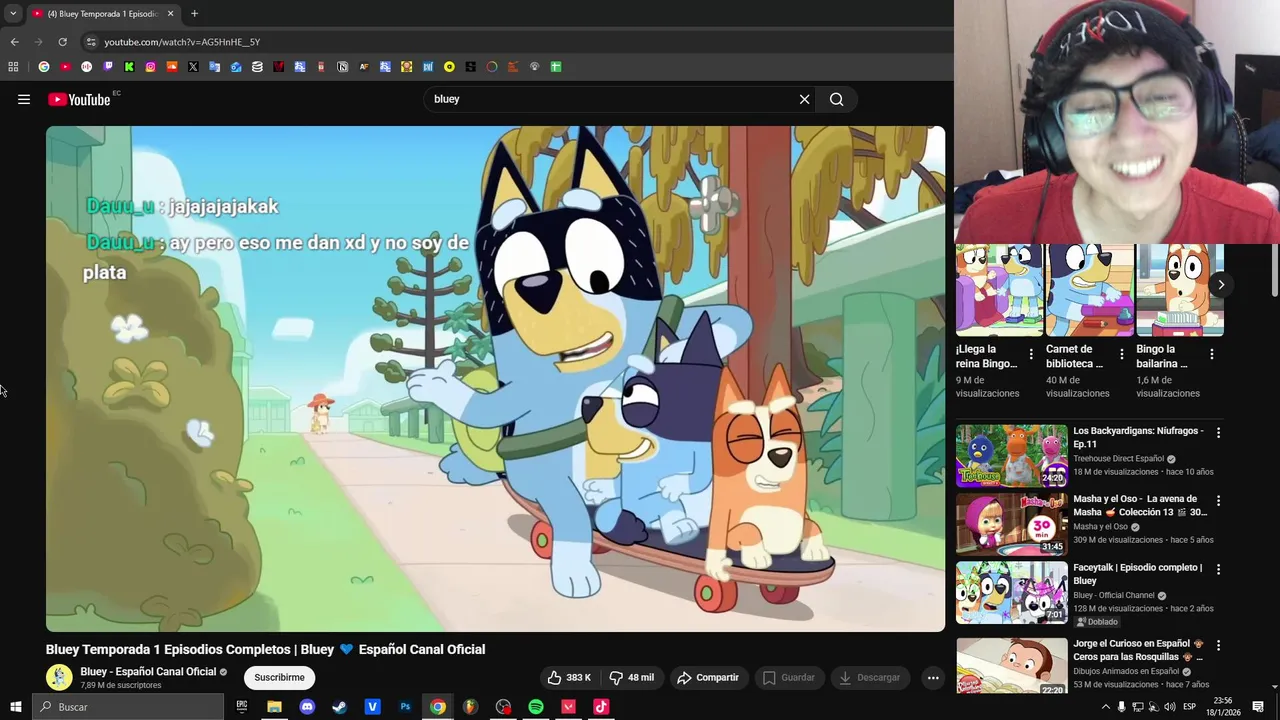Open more actions menu beside Descargar

(933, 677)
